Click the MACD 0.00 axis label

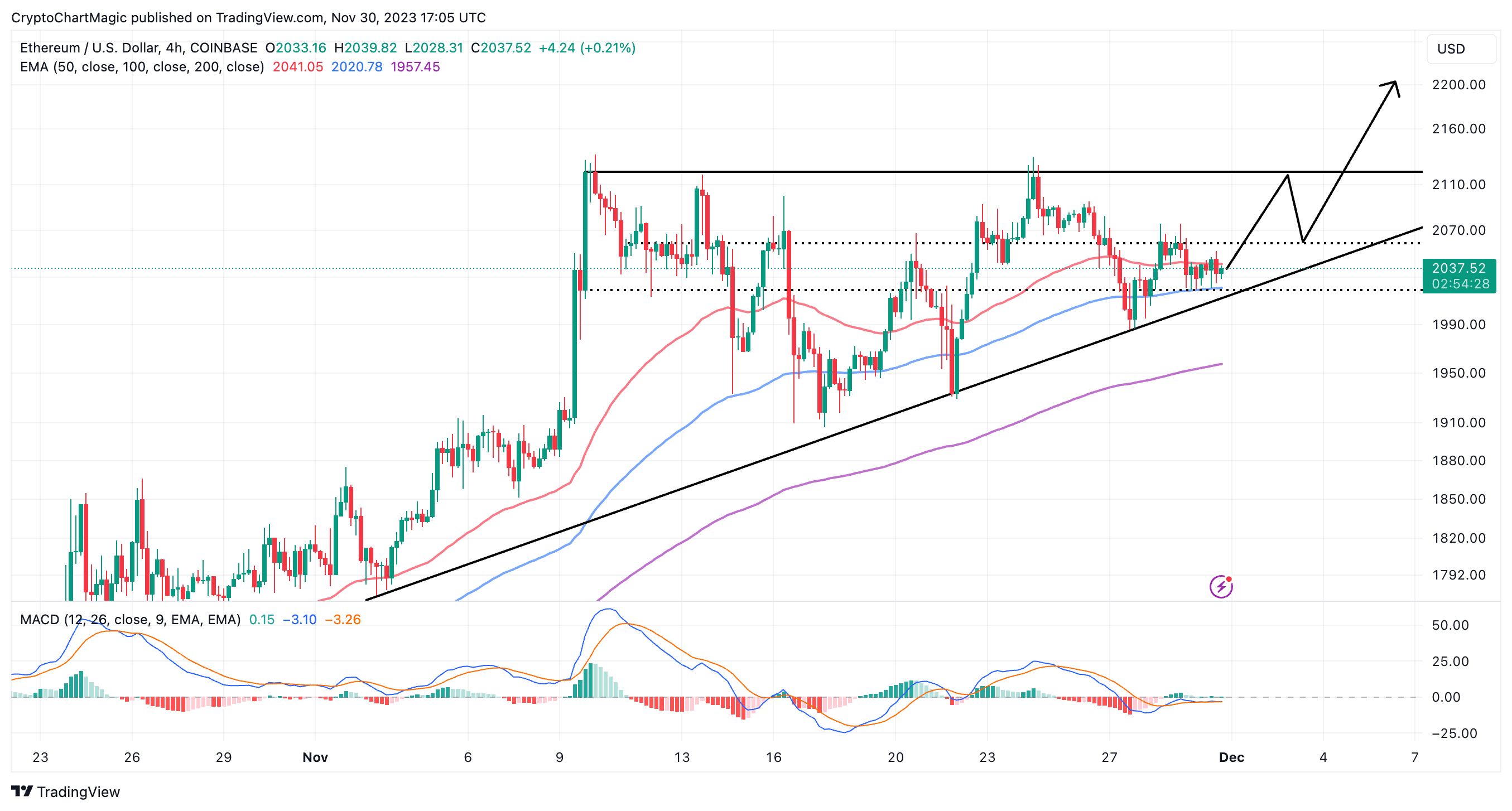pos(1446,697)
